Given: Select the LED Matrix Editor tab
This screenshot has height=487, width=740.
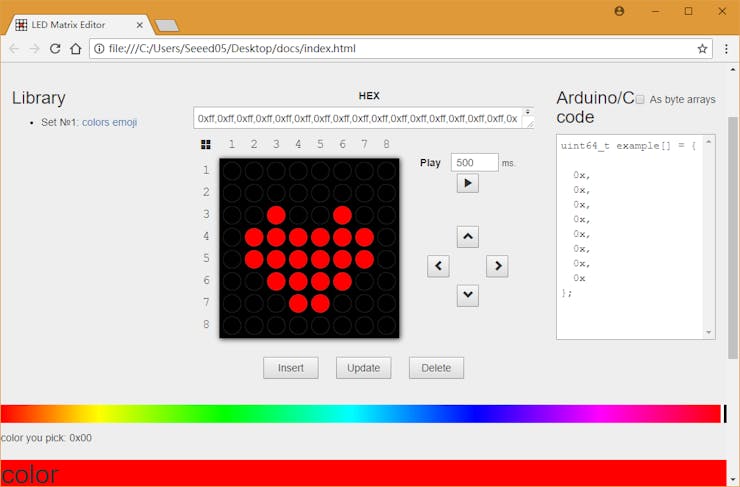Looking at the screenshot, I should [78, 25].
